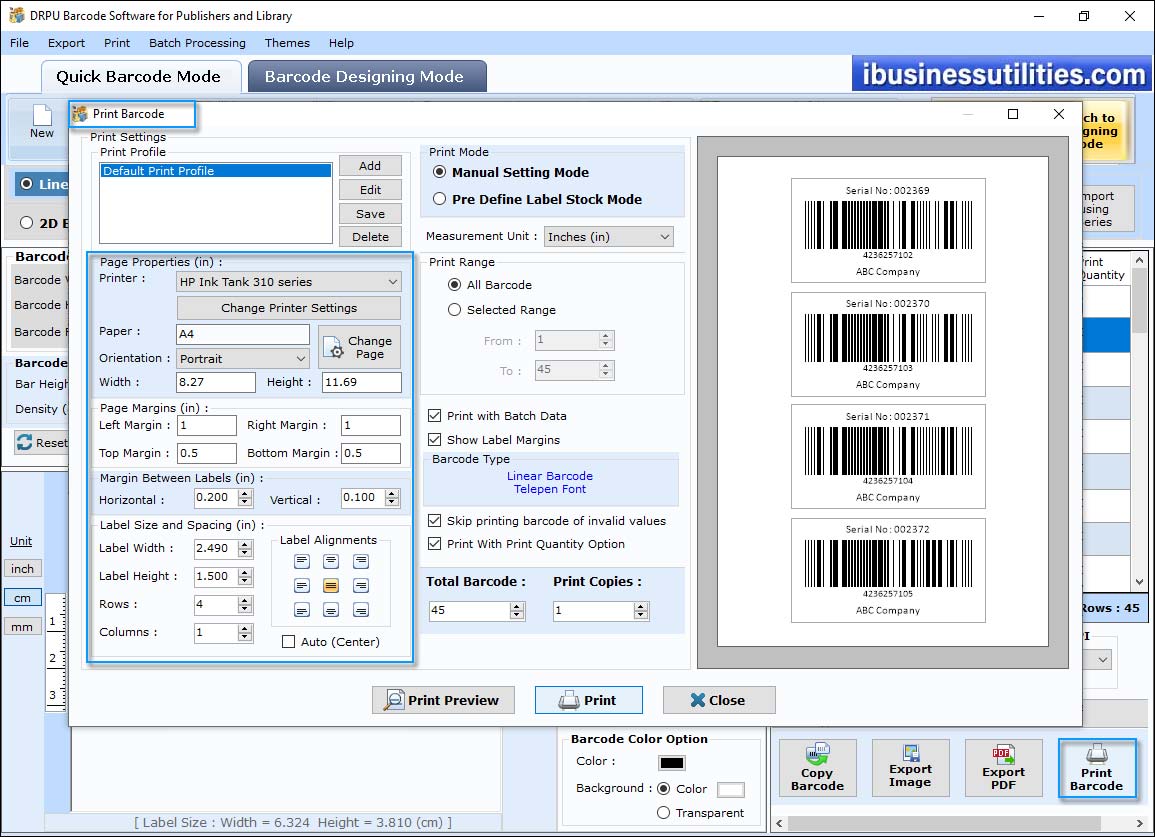Image resolution: width=1155 pixels, height=837 pixels.
Task: Toggle Print With Print Quantity Option
Action: [x=435, y=544]
